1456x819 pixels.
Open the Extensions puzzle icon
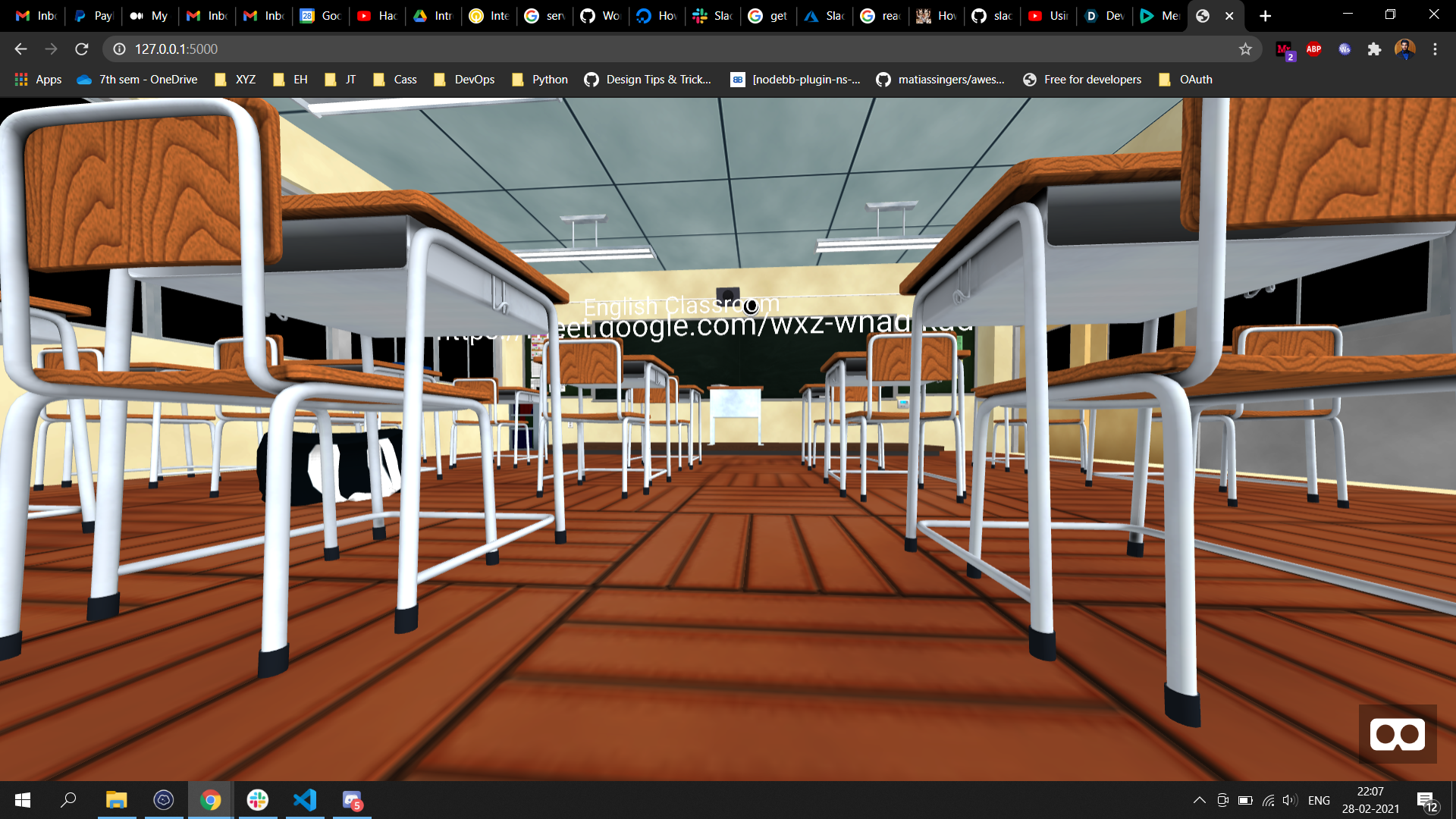[1374, 49]
